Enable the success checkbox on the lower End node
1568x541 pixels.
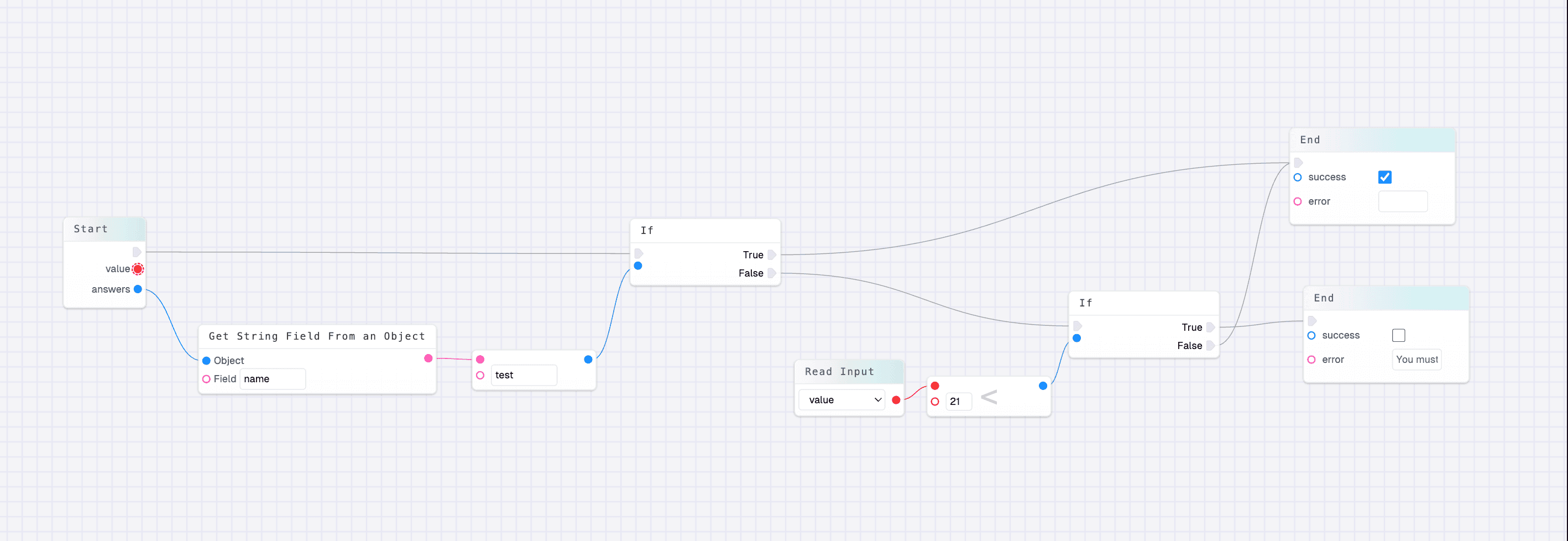(x=1398, y=335)
